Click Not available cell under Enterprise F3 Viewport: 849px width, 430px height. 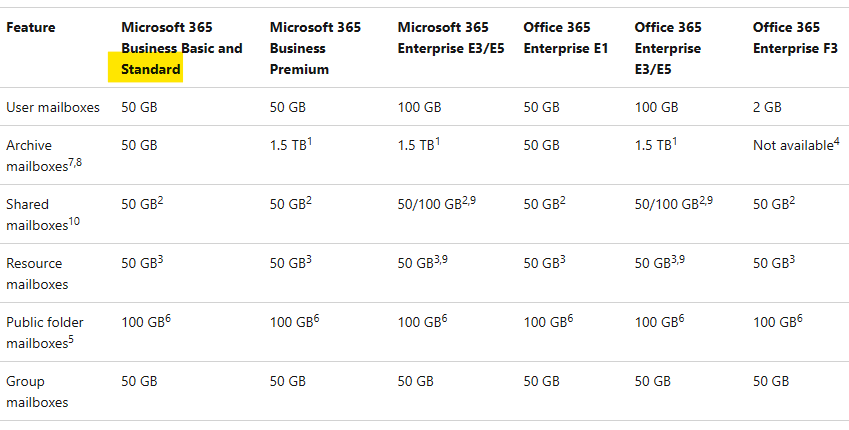point(796,145)
